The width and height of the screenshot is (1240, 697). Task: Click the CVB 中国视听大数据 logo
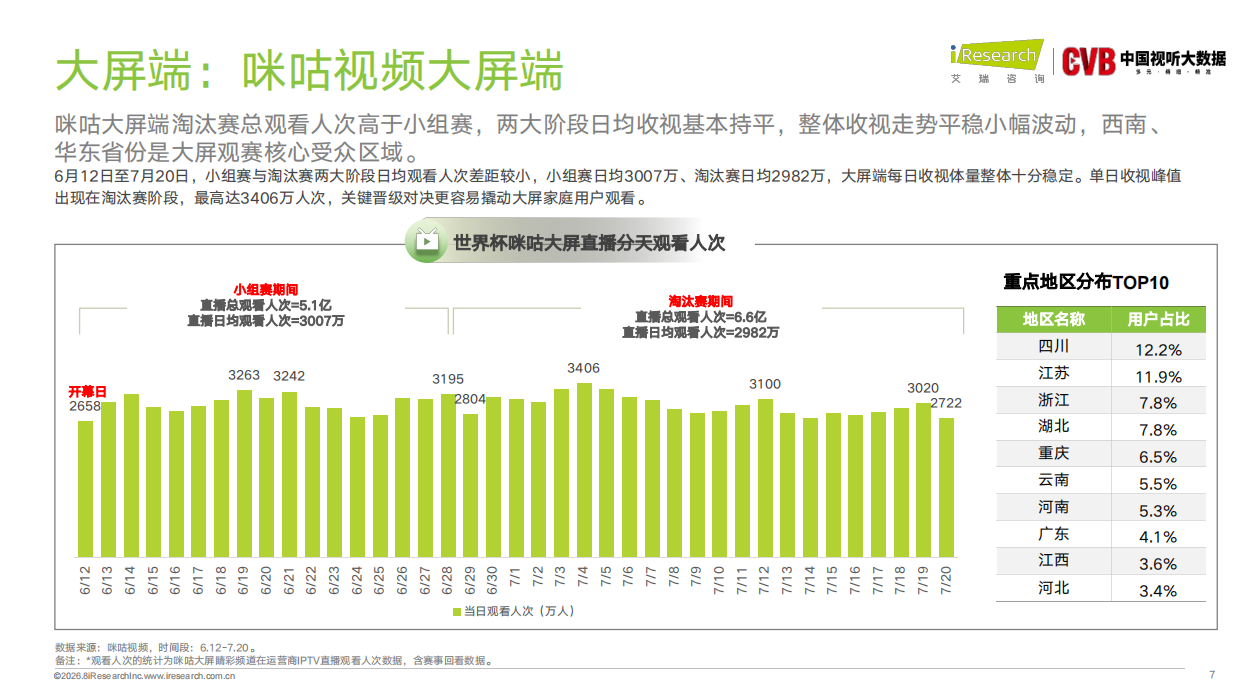(x=1143, y=61)
